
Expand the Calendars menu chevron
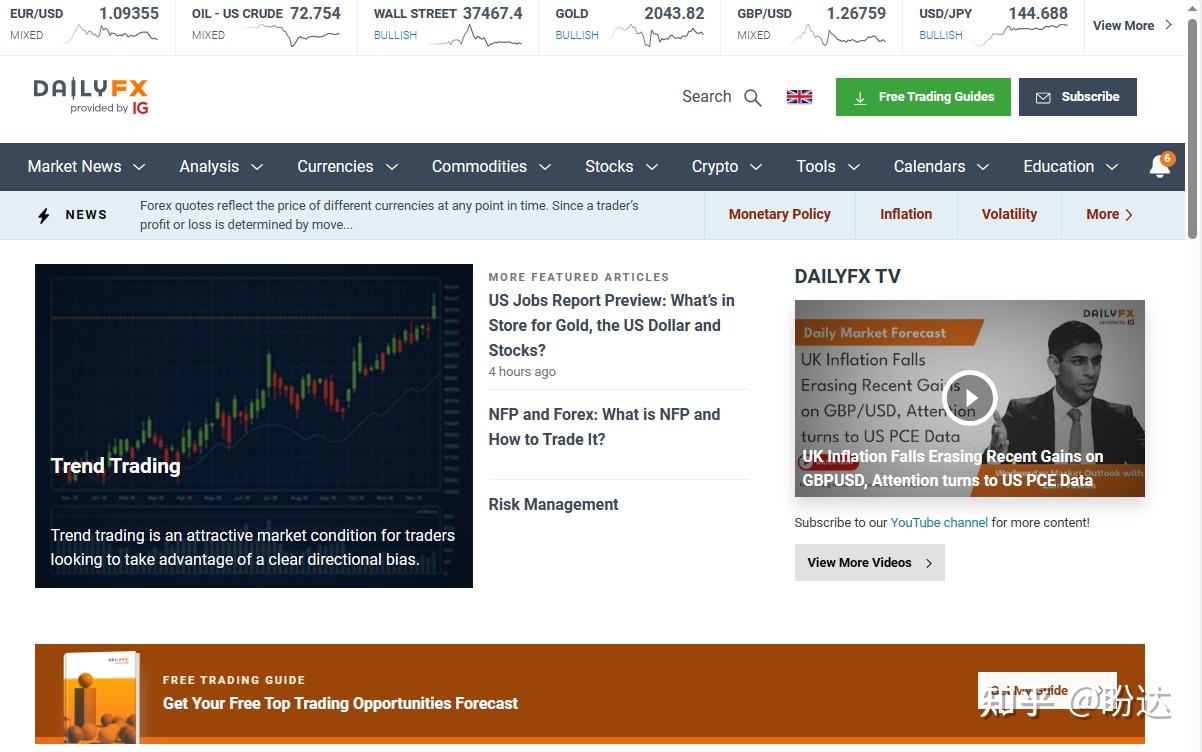click(983, 167)
